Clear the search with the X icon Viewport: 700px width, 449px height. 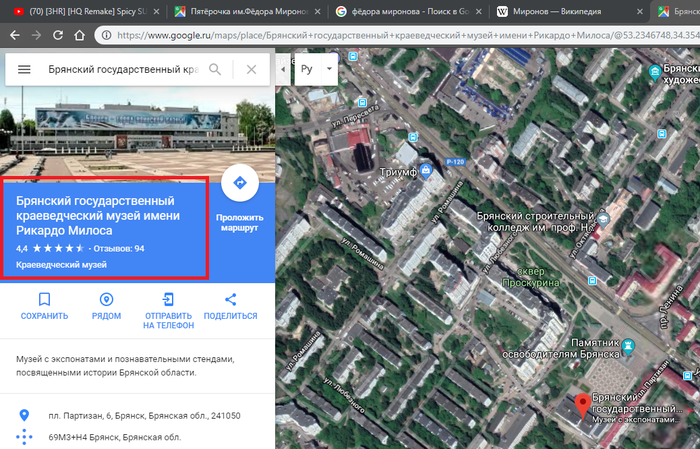point(251,70)
